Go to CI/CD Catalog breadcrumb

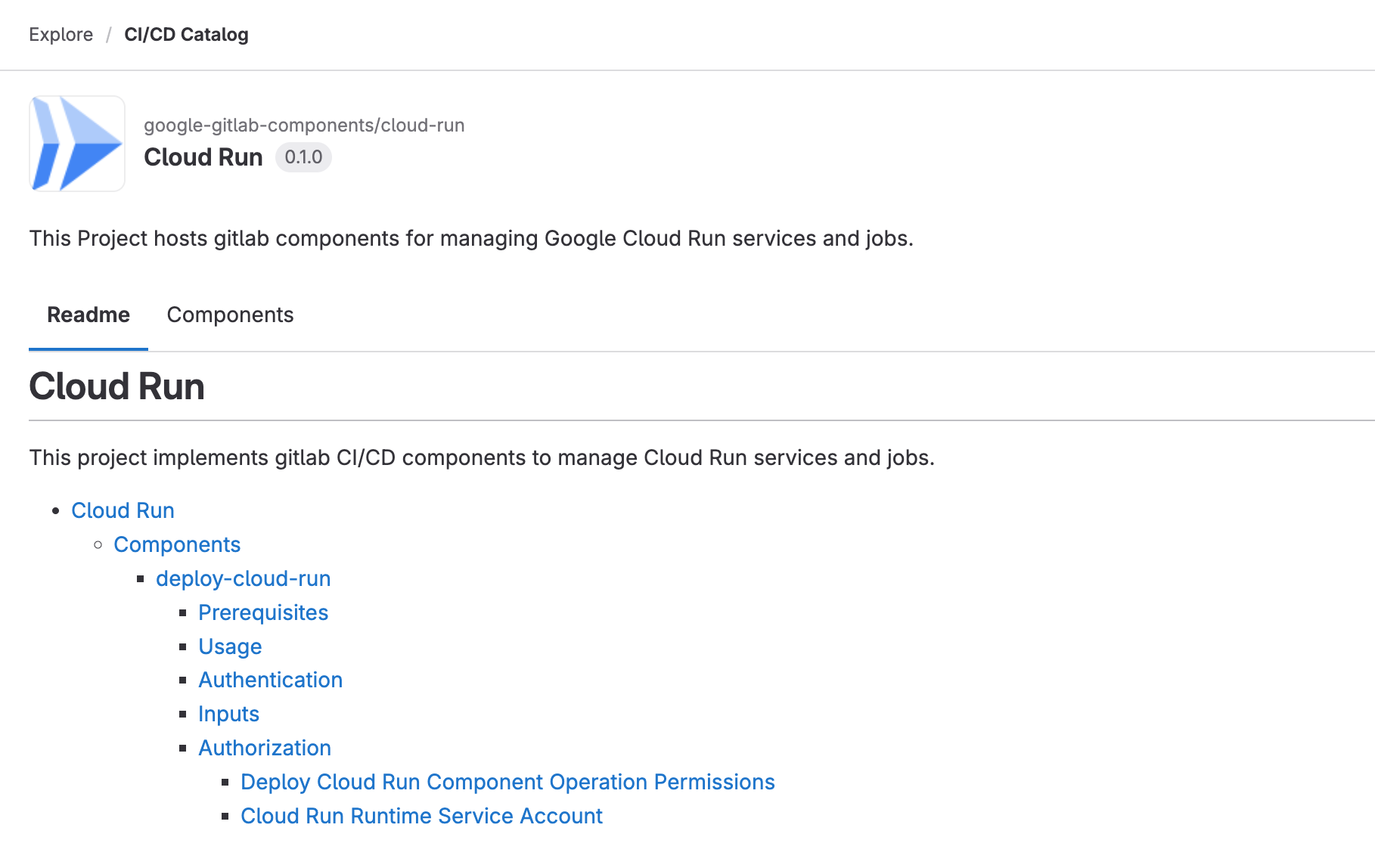(186, 35)
